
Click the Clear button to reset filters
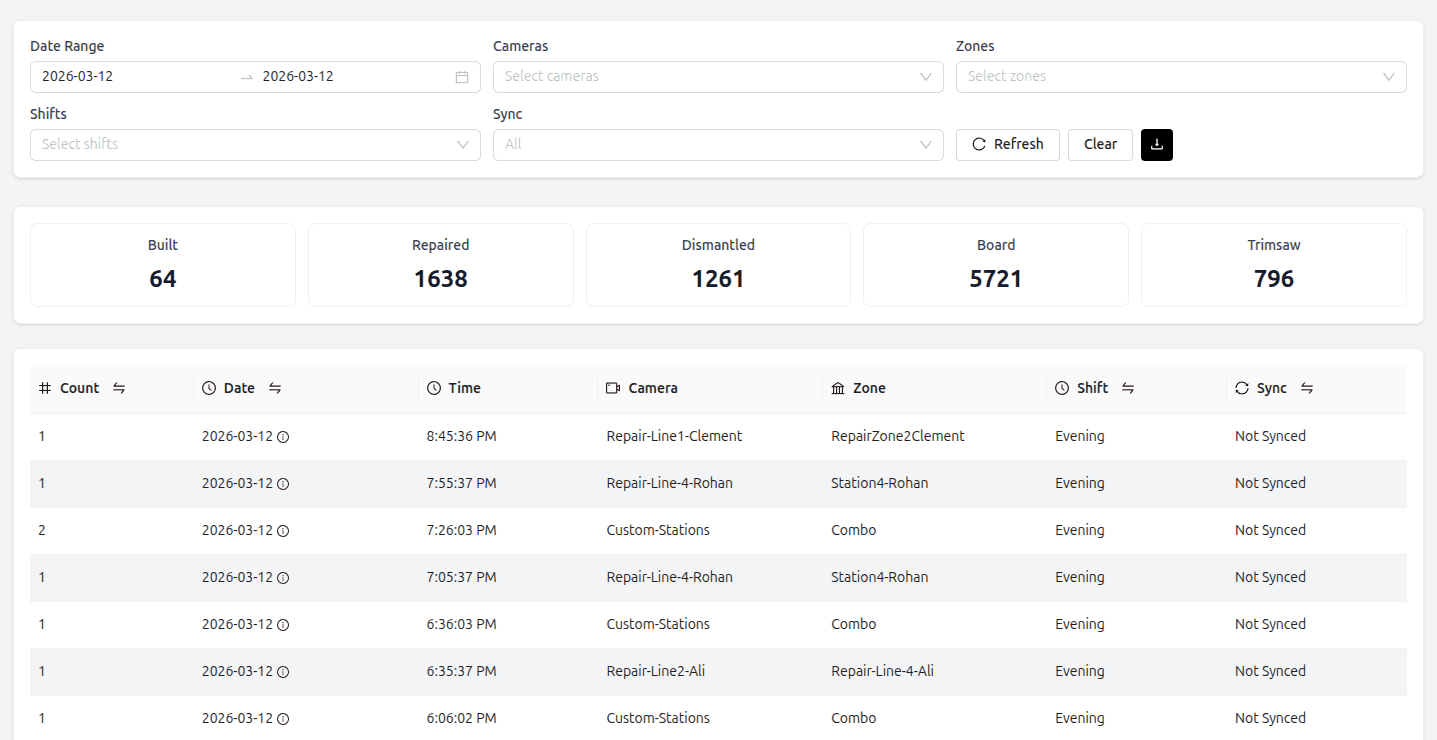point(1100,144)
